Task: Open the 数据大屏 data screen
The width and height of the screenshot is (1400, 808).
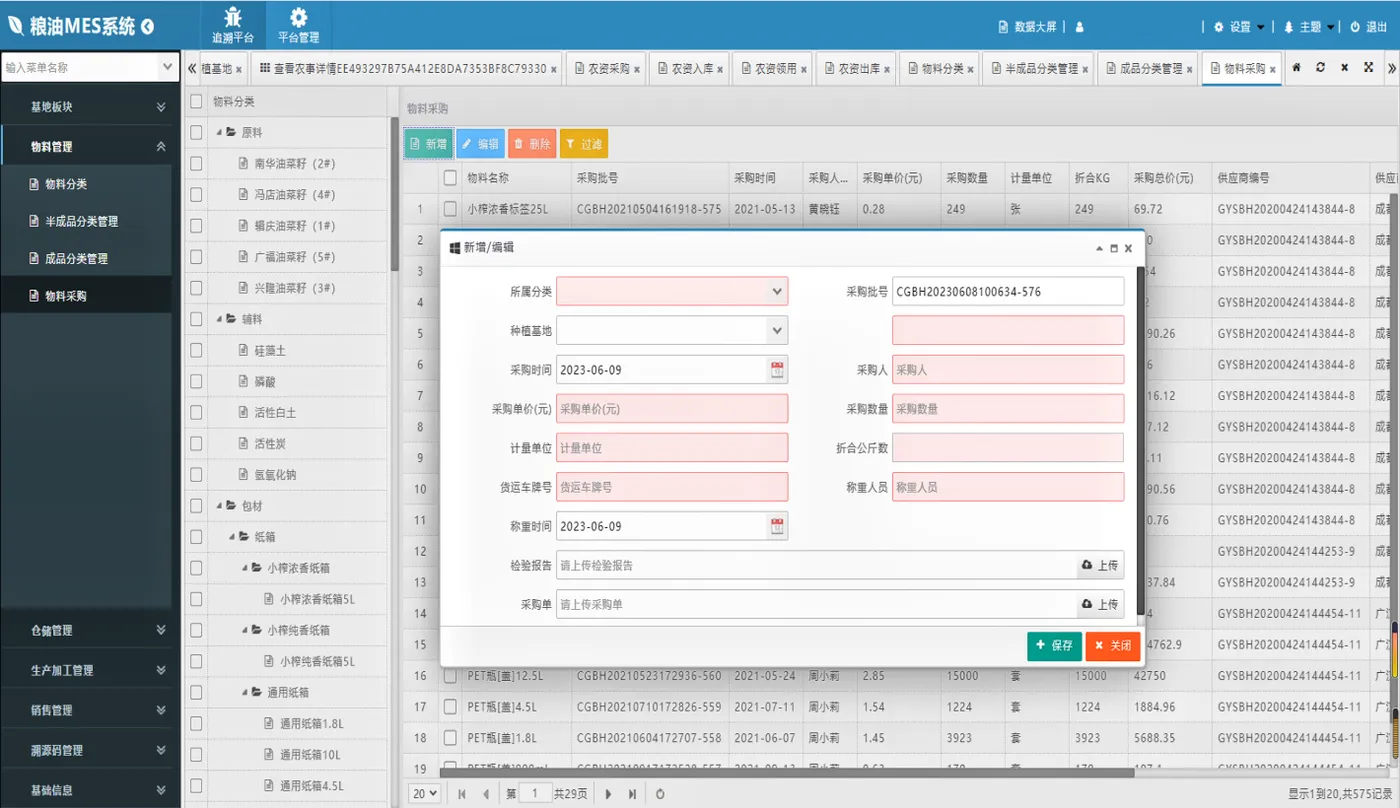Action: tap(1027, 27)
